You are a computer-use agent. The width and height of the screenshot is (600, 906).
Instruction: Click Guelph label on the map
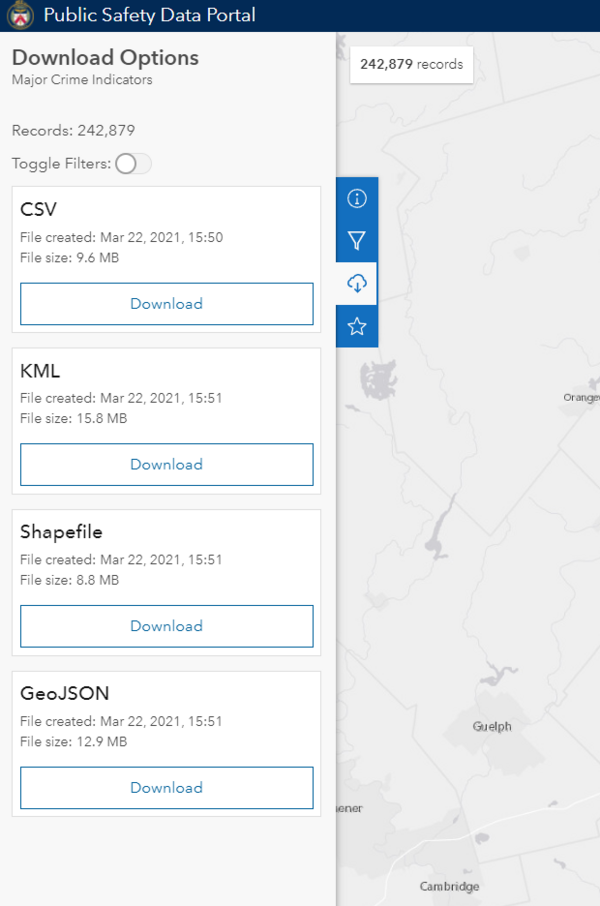coord(491,727)
